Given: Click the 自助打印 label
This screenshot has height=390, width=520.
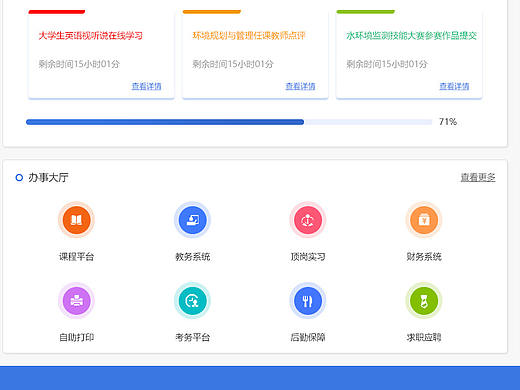Looking at the screenshot, I should point(76,337).
